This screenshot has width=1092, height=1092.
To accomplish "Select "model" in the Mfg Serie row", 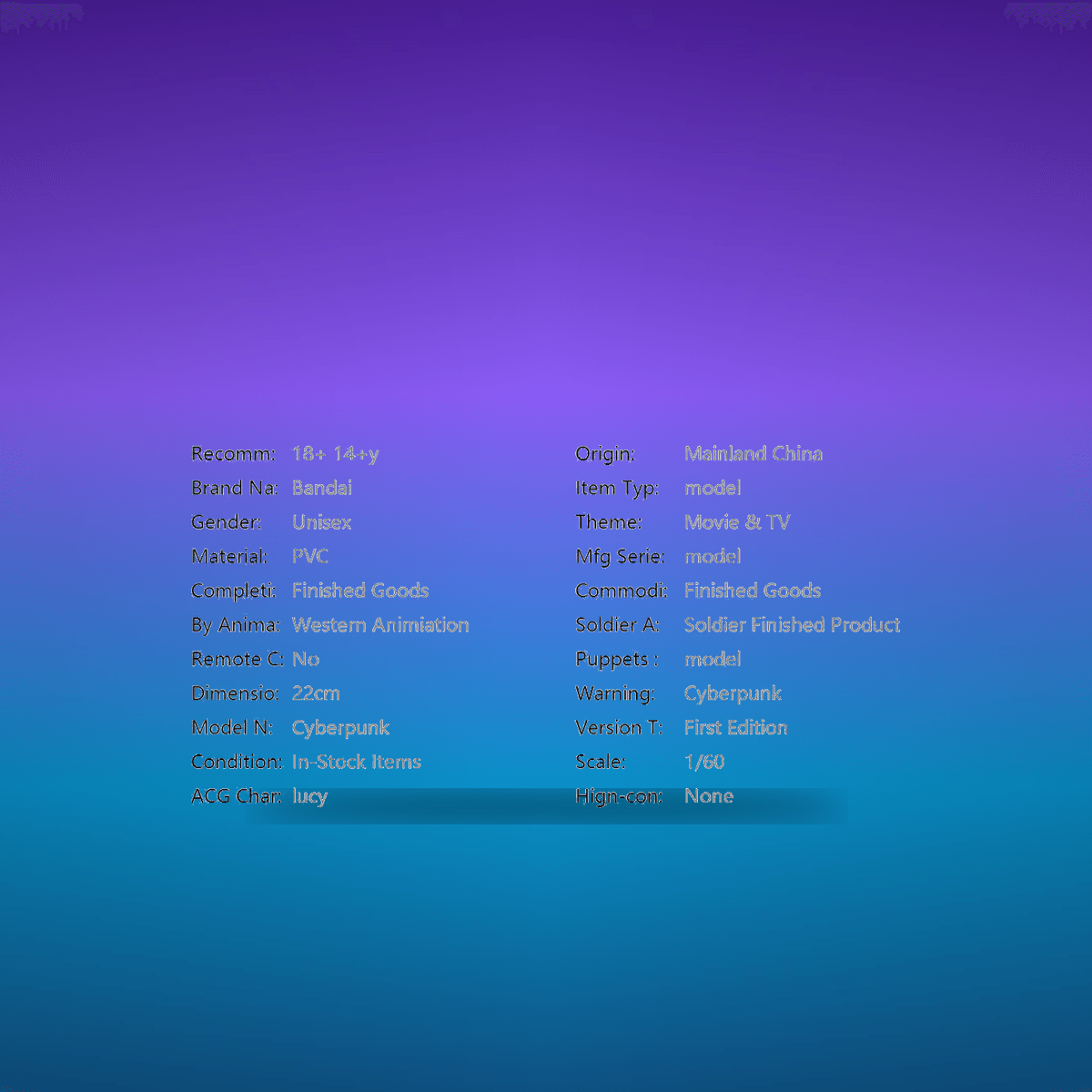I will [713, 557].
